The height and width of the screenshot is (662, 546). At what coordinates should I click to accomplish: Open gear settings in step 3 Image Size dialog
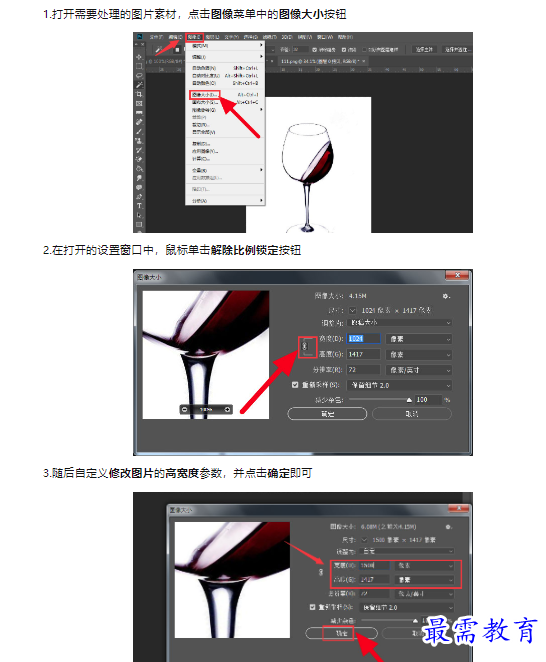[448, 527]
